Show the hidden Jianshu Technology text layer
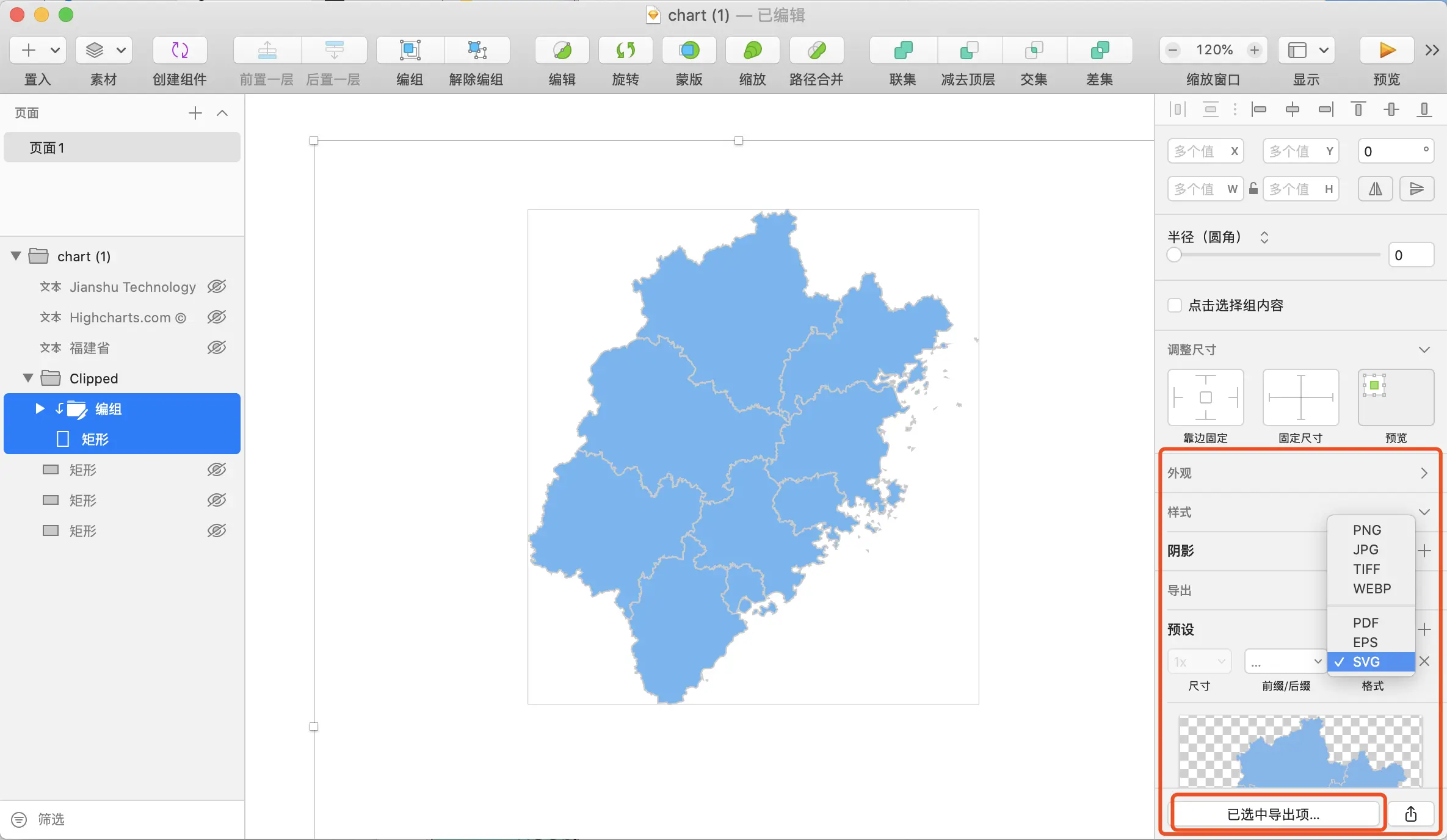This screenshot has height=840, width=1447. pos(217,286)
